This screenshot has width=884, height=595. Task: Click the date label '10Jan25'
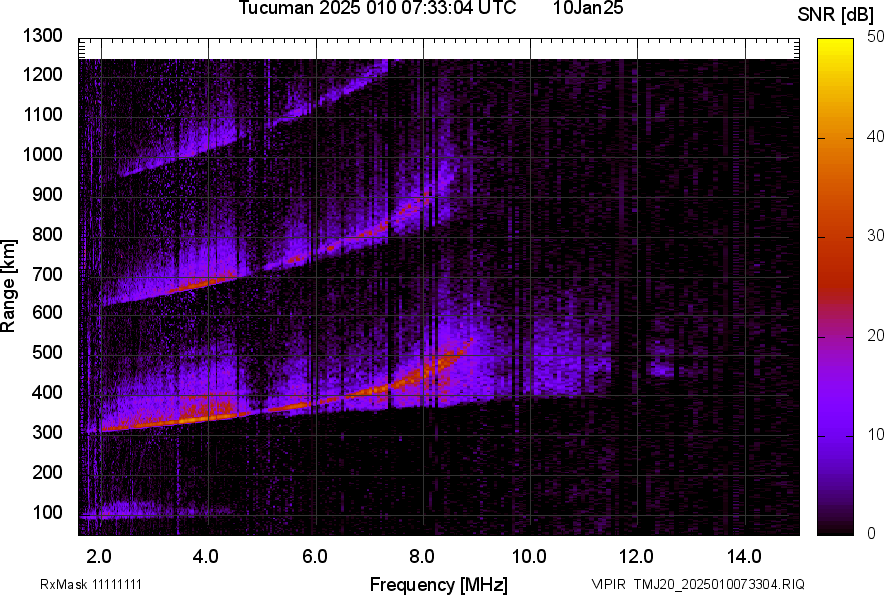click(588, 8)
